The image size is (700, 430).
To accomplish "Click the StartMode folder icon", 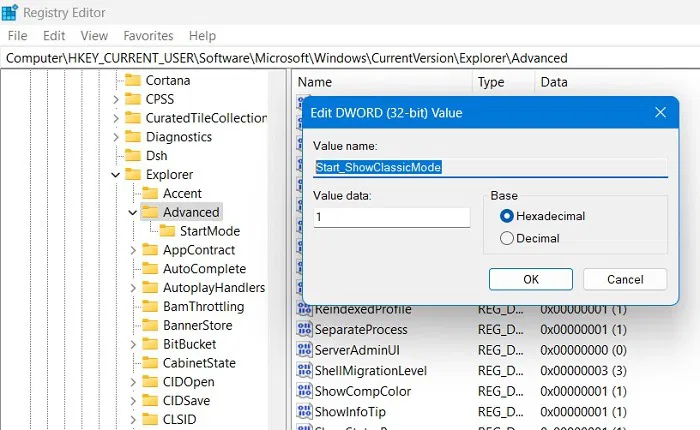I will tap(168, 231).
